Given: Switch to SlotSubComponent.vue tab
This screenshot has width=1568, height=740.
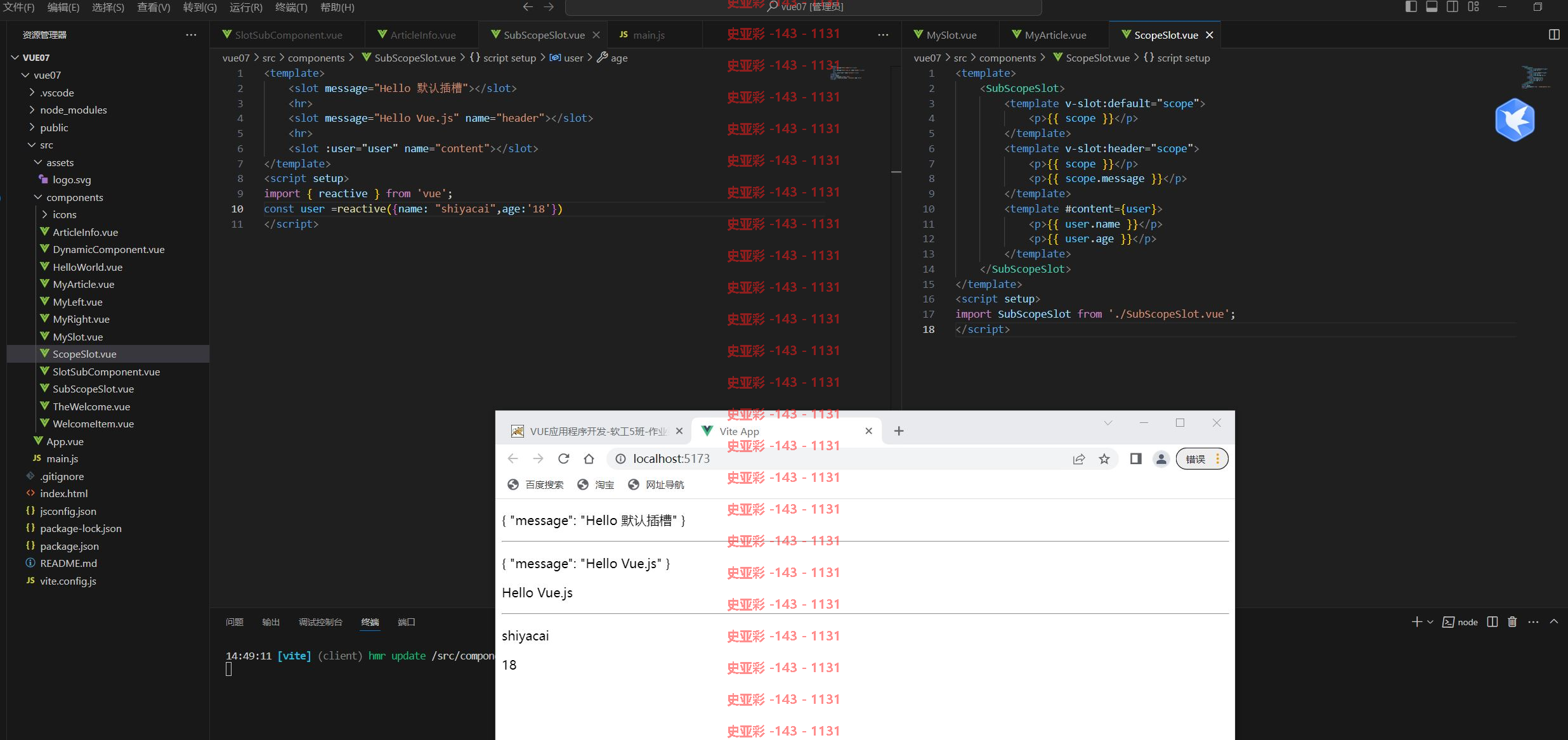Looking at the screenshot, I should point(288,35).
